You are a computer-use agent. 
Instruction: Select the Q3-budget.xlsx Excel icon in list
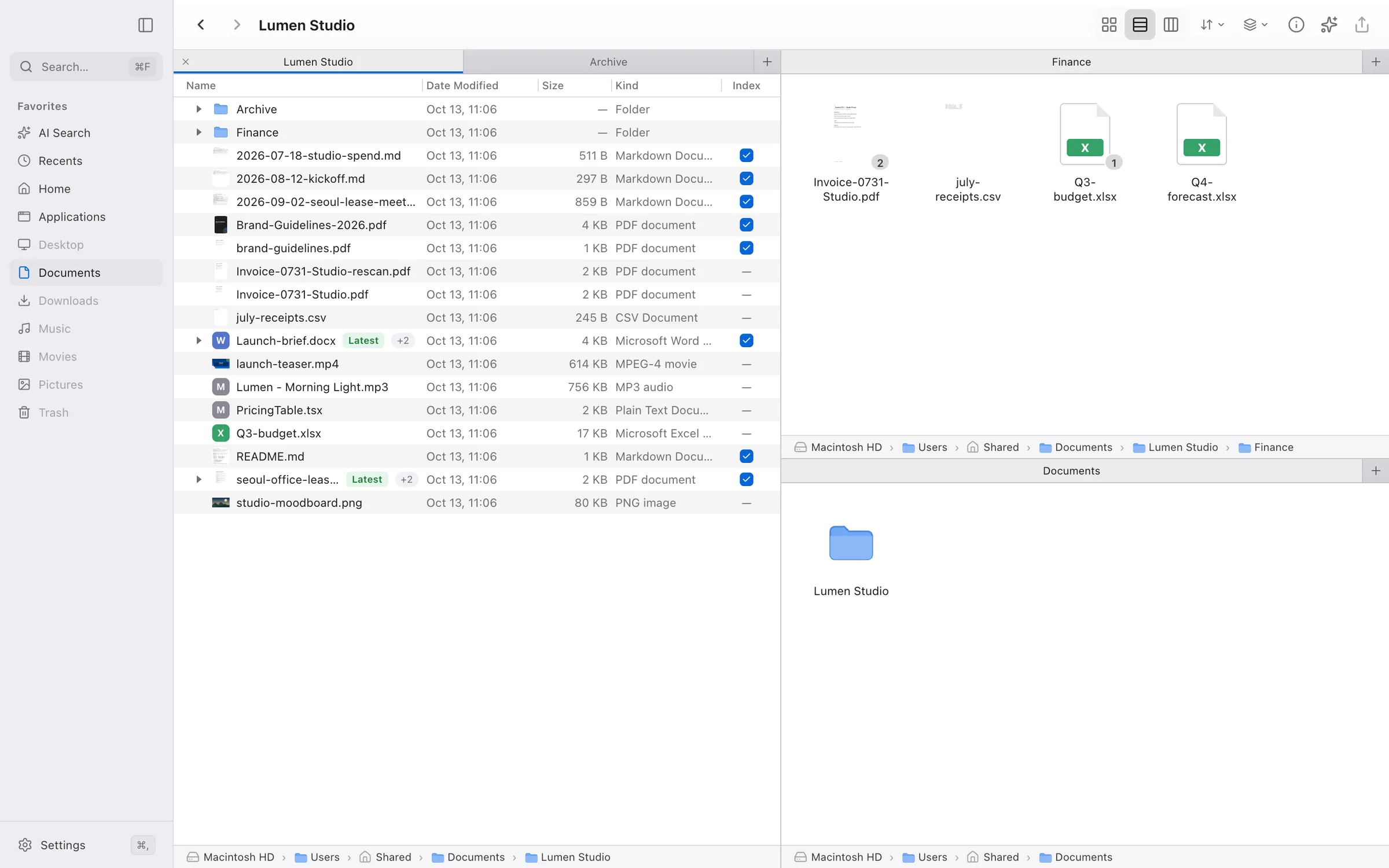(221, 433)
